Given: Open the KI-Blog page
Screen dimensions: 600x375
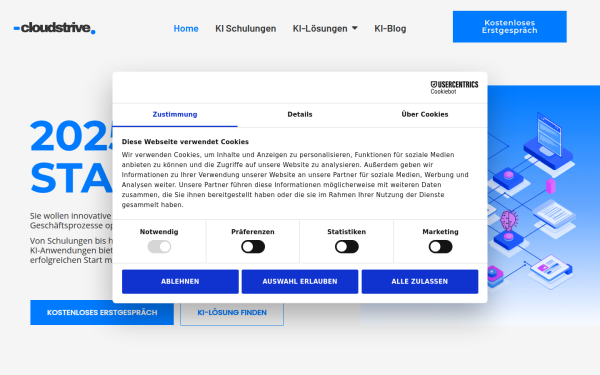Looking at the screenshot, I should (x=390, y=29).
